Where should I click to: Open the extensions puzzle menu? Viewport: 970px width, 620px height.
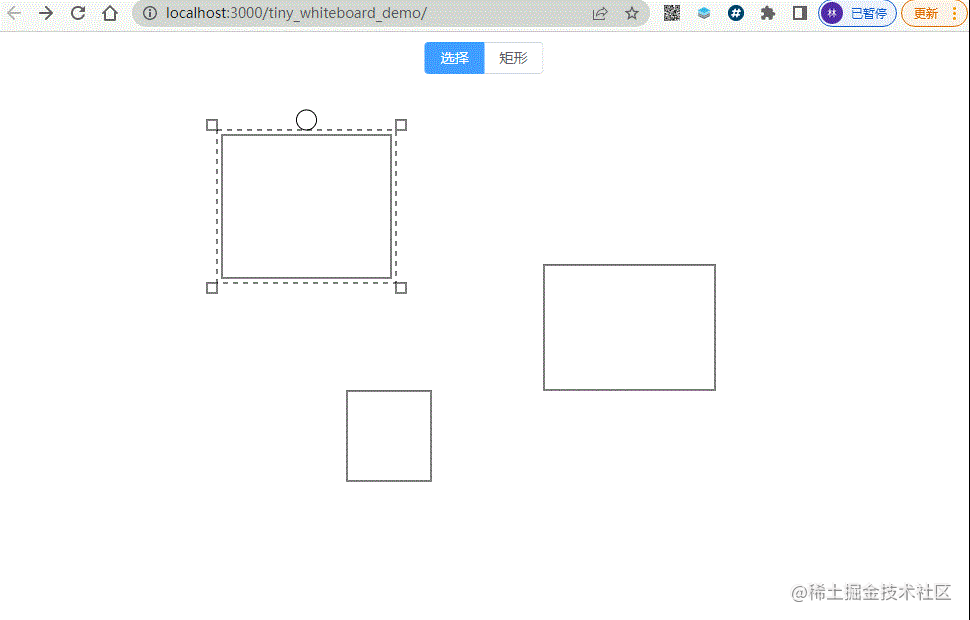pos(768,13)
